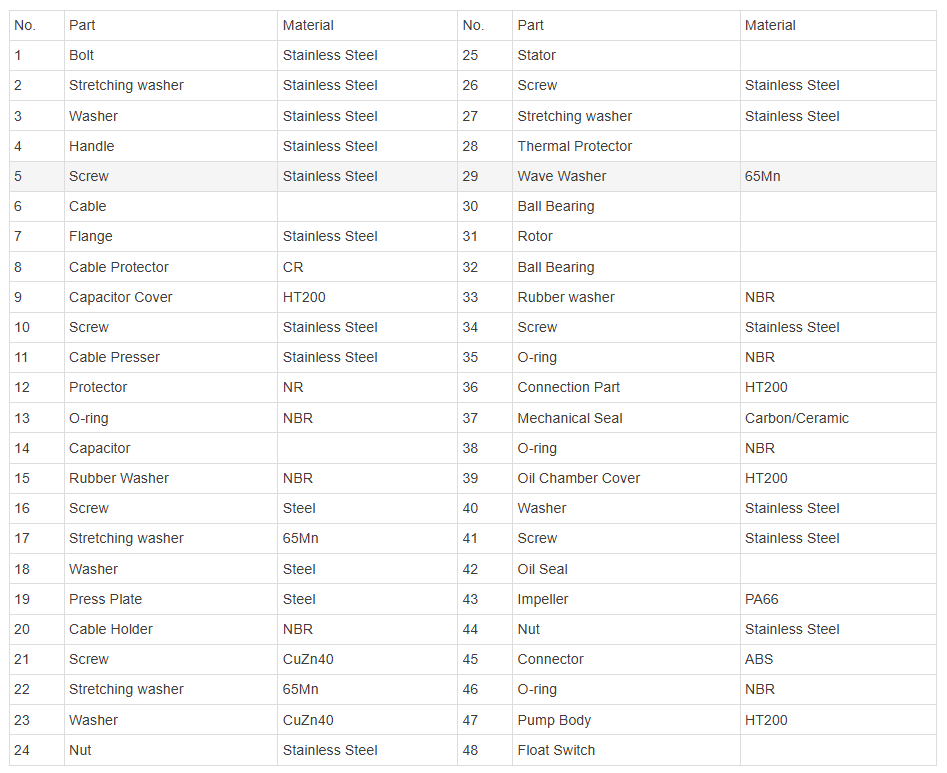Click the 'Cable Holder' cell
The width and height of the screenshot is (947, 773).
[x=171, y=629]
